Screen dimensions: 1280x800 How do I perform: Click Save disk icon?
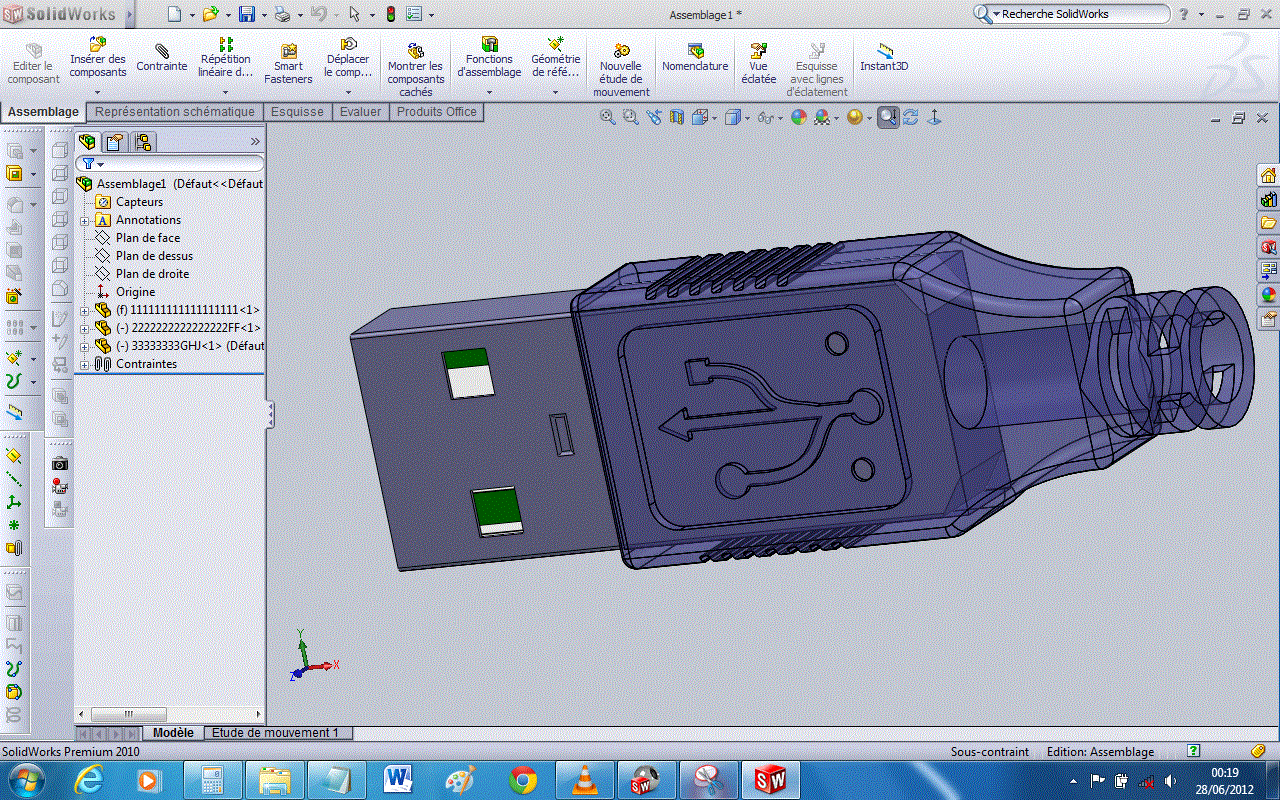tap(246, 14)
